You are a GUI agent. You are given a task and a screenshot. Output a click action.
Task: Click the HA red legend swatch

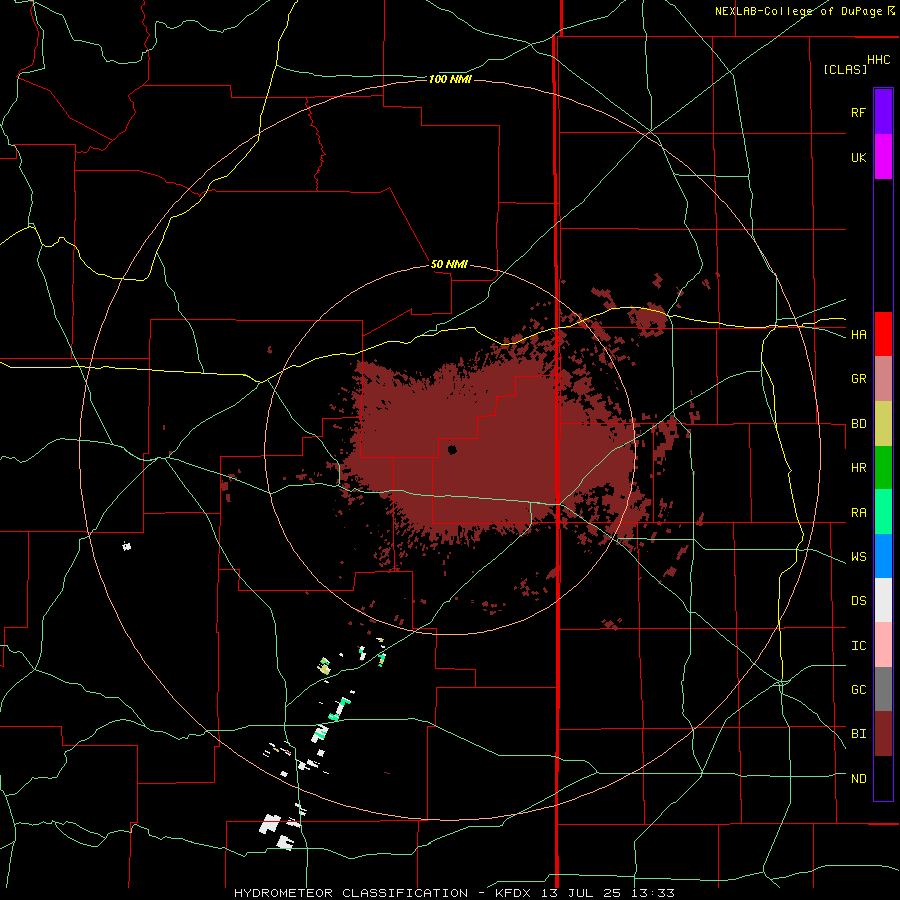(x=883, y=334)
